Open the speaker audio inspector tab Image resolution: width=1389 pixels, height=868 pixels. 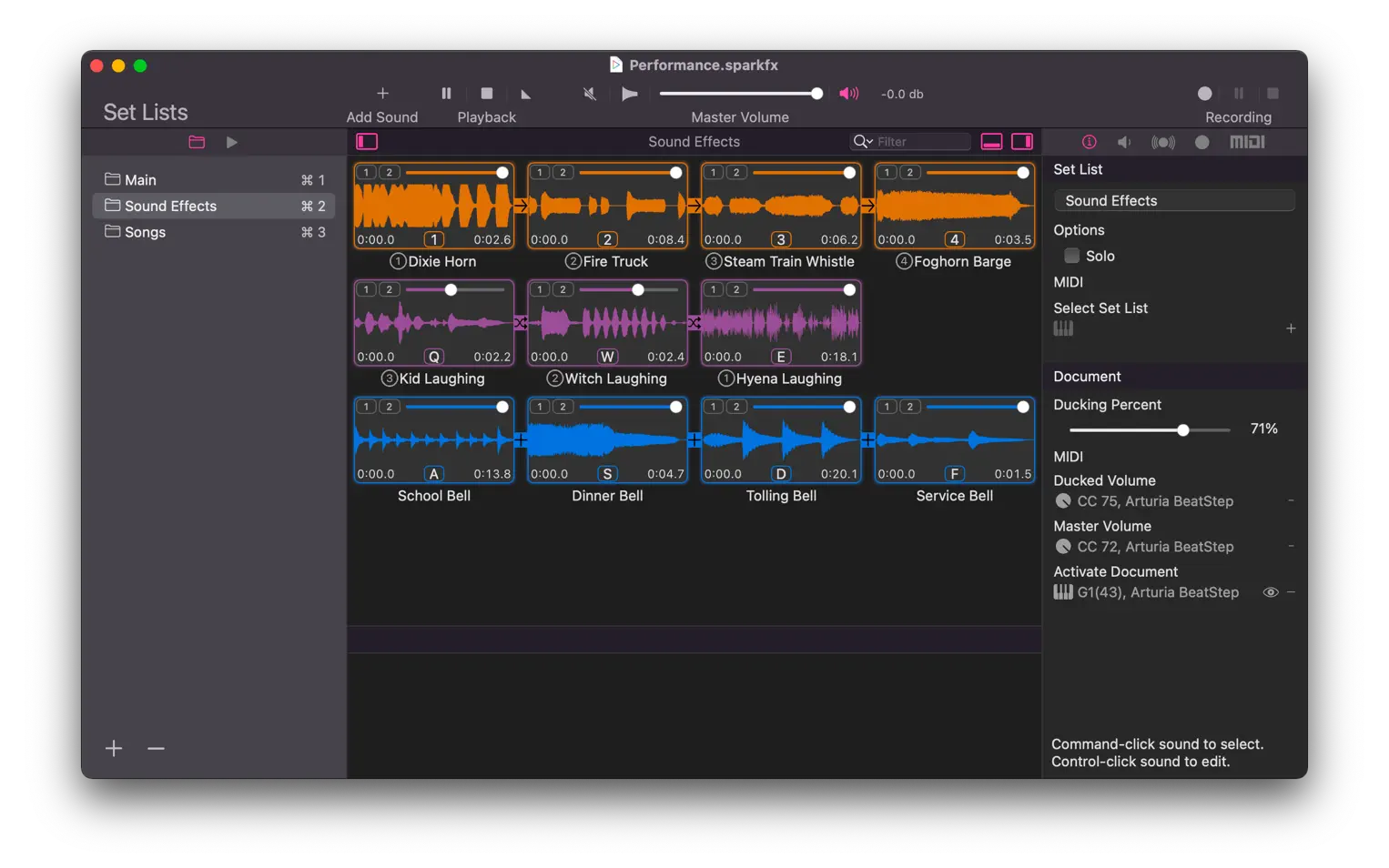(1124, 142)
